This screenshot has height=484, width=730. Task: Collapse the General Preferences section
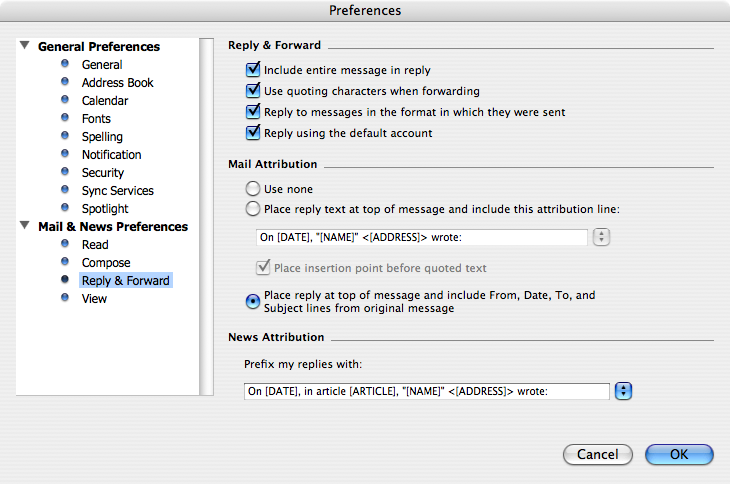[25, 45]
